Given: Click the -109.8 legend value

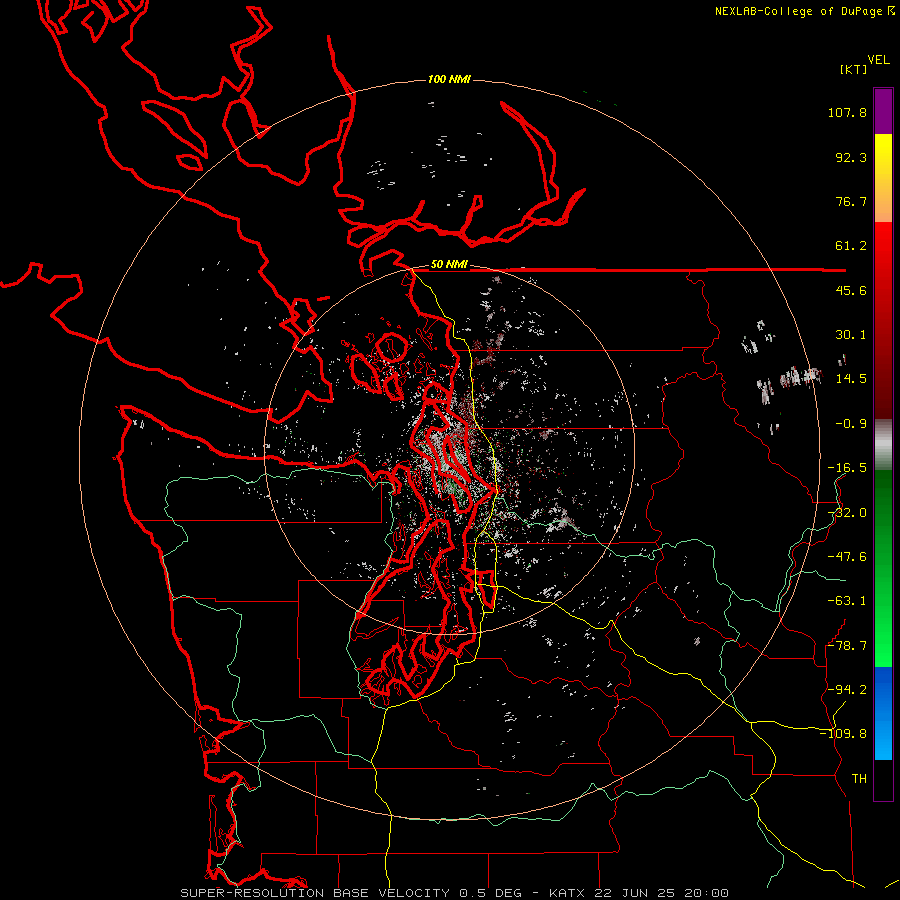Looking at the screenshot, I should pos(843,734).
